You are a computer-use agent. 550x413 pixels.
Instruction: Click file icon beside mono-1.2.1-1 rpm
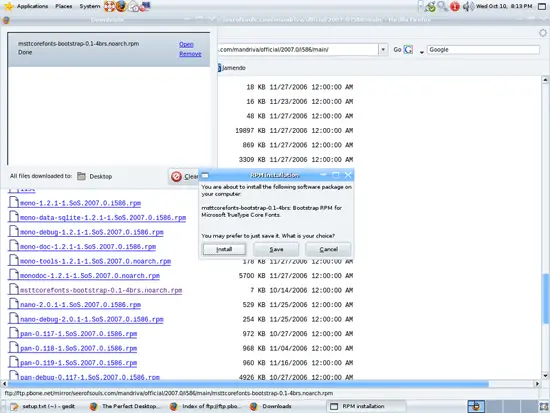[x=13, y=202]
